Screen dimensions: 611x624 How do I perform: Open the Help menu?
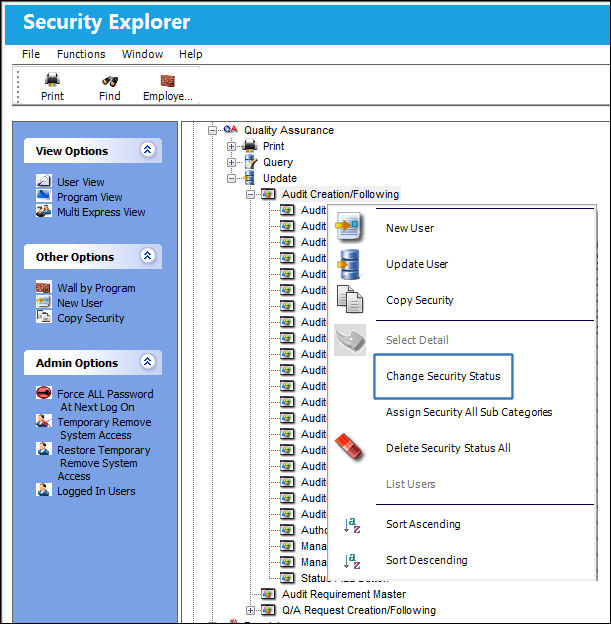191,54
